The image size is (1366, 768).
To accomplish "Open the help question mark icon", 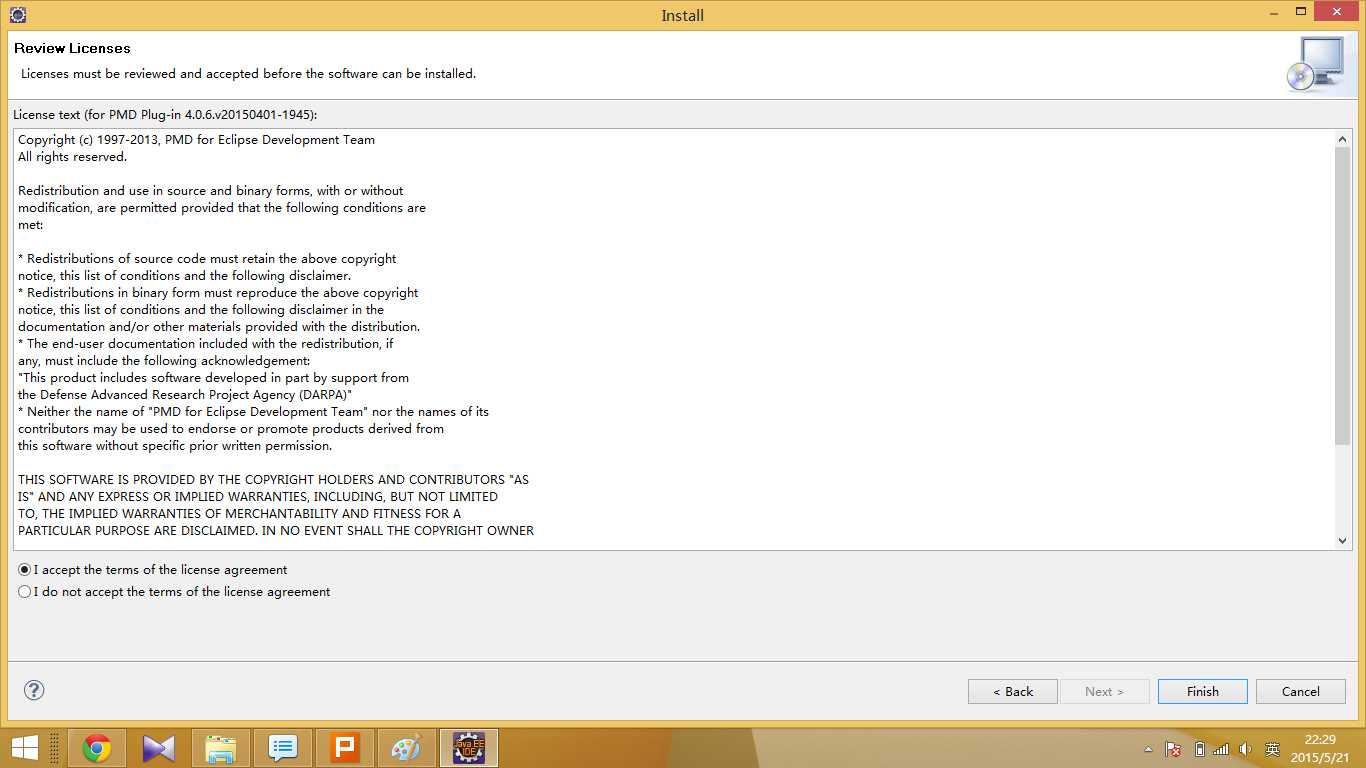I will click(x=34, y=690).
